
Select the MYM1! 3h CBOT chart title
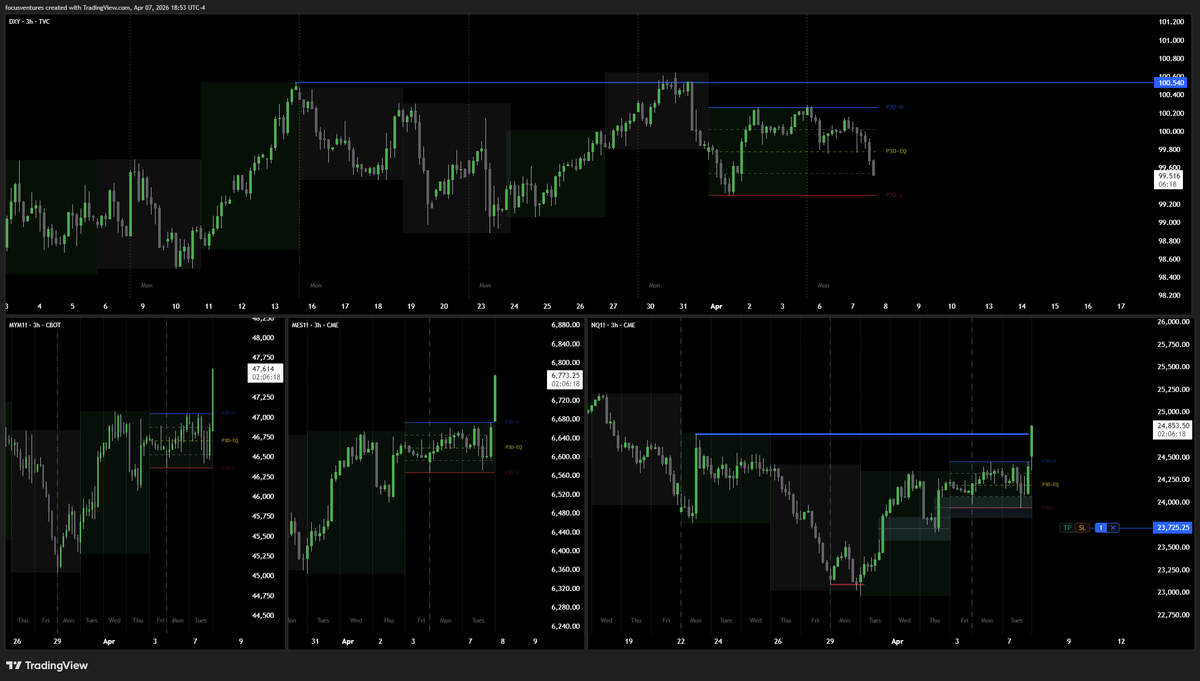tap(35, 325)
